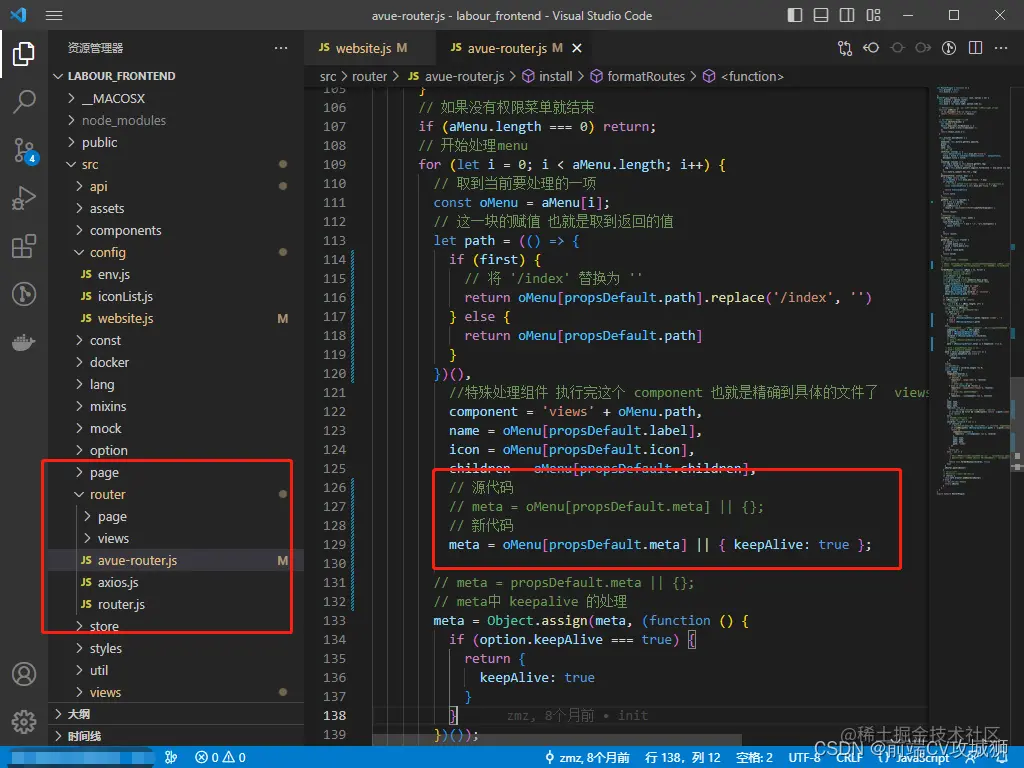Toggle bottom panel from title bar
Image resolution: width=1024 pixels, height=768 pixels.
[x=821, y=15]
